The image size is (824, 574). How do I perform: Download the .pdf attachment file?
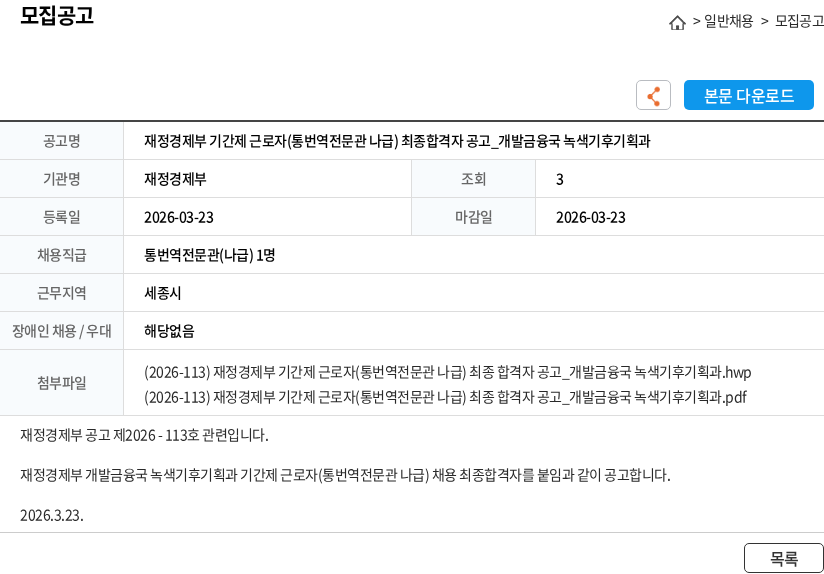click(445, 397)
